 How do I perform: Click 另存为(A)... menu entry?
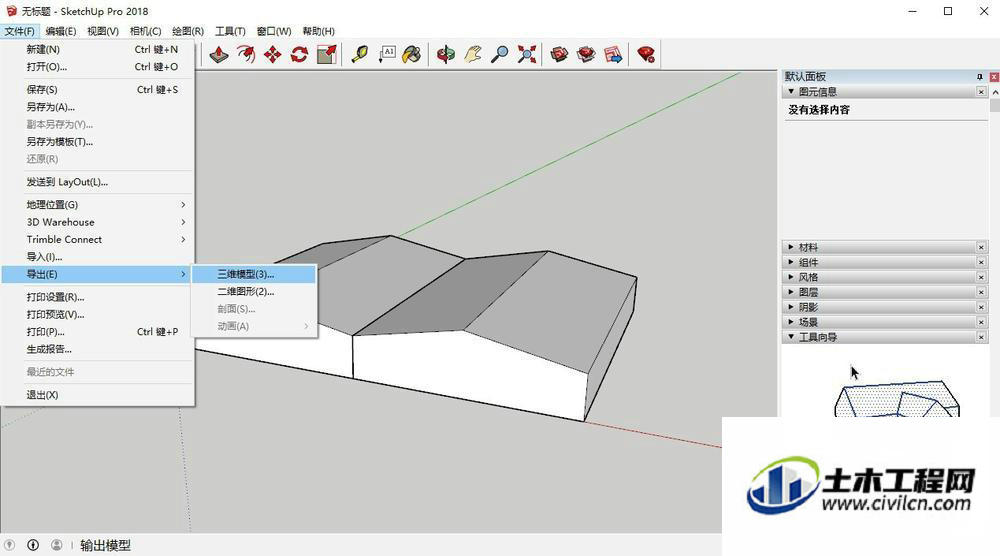coord(97,106)
